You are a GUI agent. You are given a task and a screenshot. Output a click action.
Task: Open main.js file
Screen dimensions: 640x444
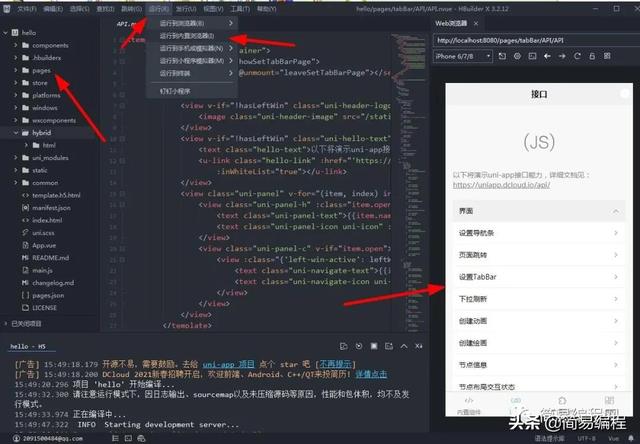click(x=42, y=270)
